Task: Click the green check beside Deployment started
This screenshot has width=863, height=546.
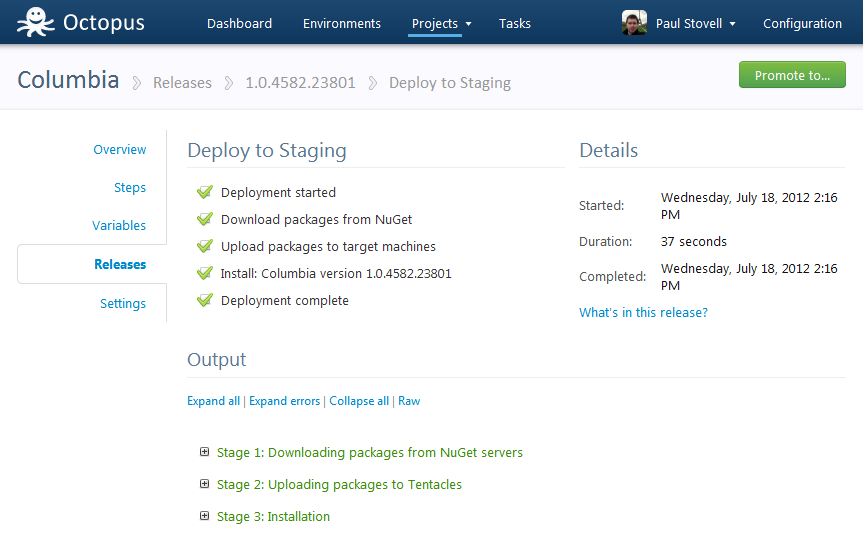Action: tap(205, 192)
